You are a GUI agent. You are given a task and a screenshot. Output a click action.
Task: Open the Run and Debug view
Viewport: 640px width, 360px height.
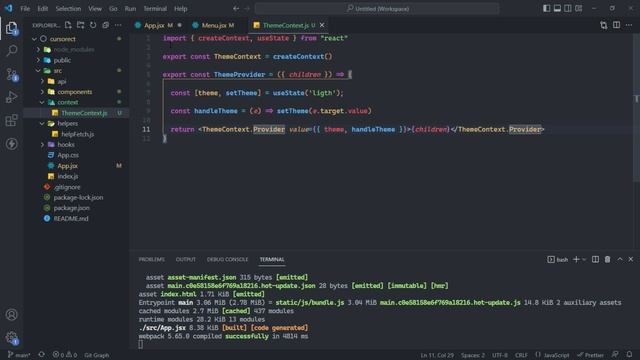pyautogui.click(x=11, y=97)
